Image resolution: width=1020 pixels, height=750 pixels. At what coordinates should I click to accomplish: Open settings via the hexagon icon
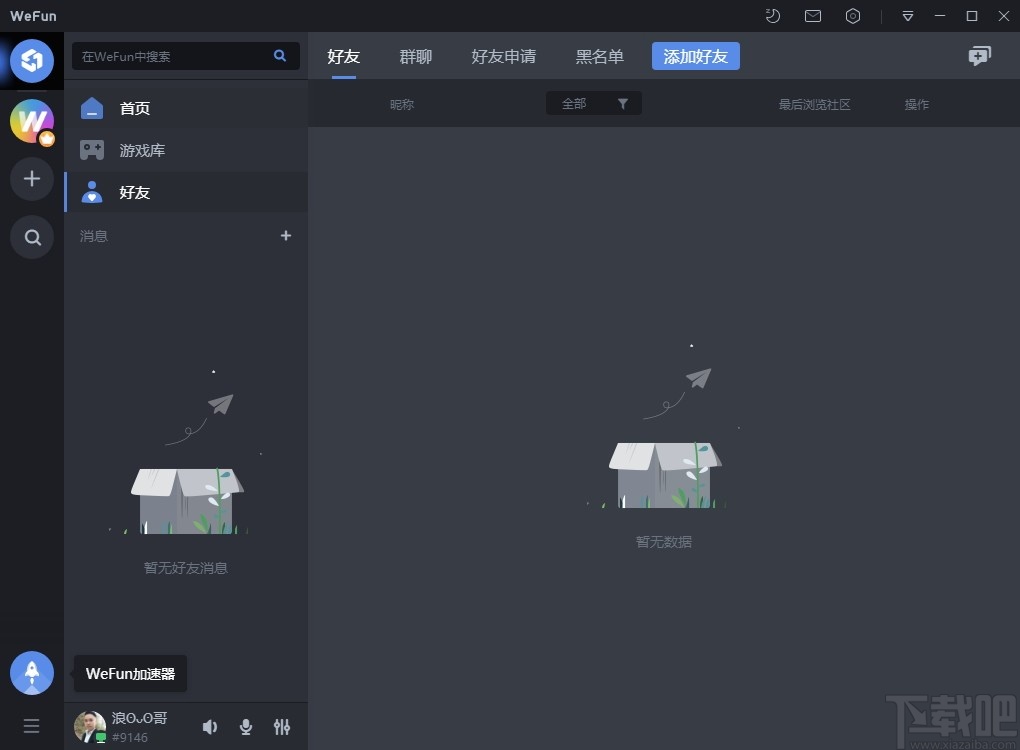click(852, 16)
